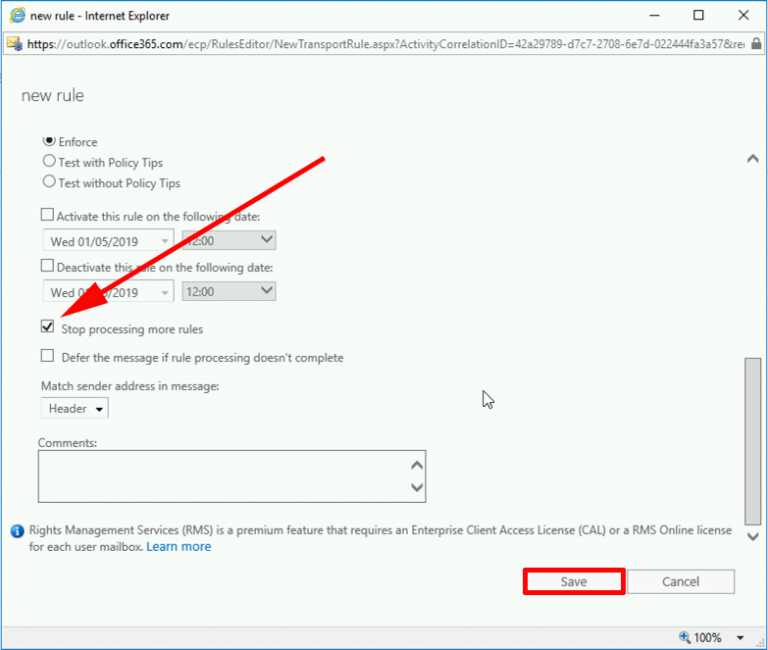Select the Enforce radio button

click(48, 142)
